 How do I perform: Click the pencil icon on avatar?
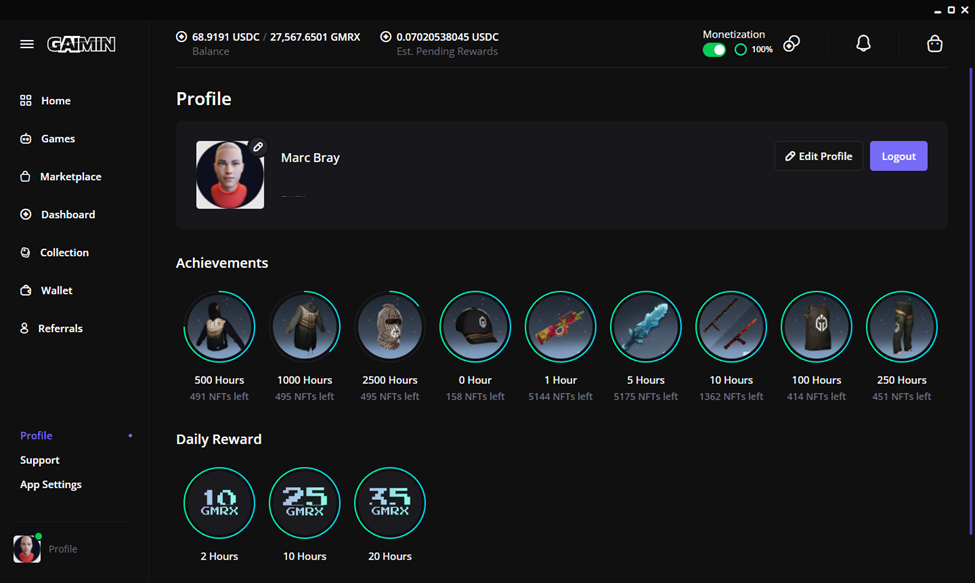pyautogui.click(x=258, y=147)
